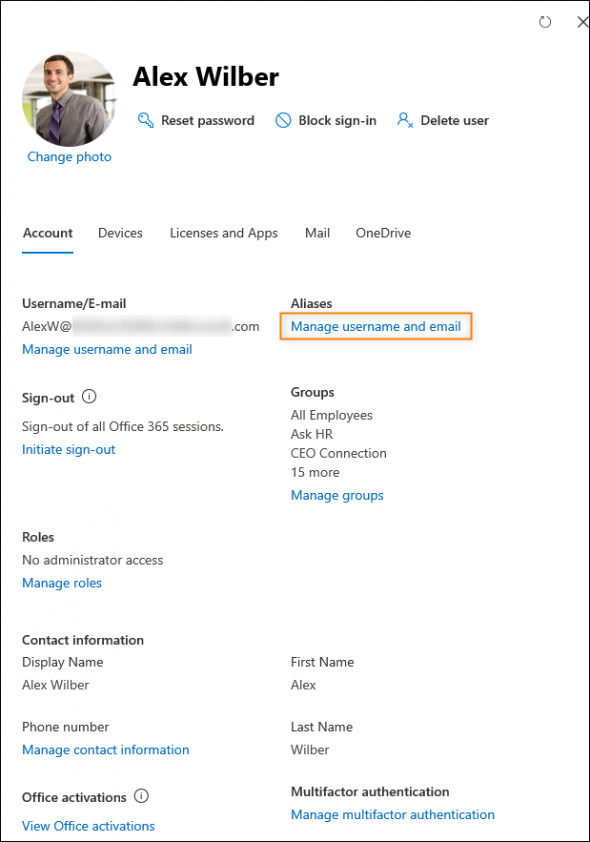This screenshot has width=590, height=842.
Task: Return to the Account tab
Action: tap(47, 233)
